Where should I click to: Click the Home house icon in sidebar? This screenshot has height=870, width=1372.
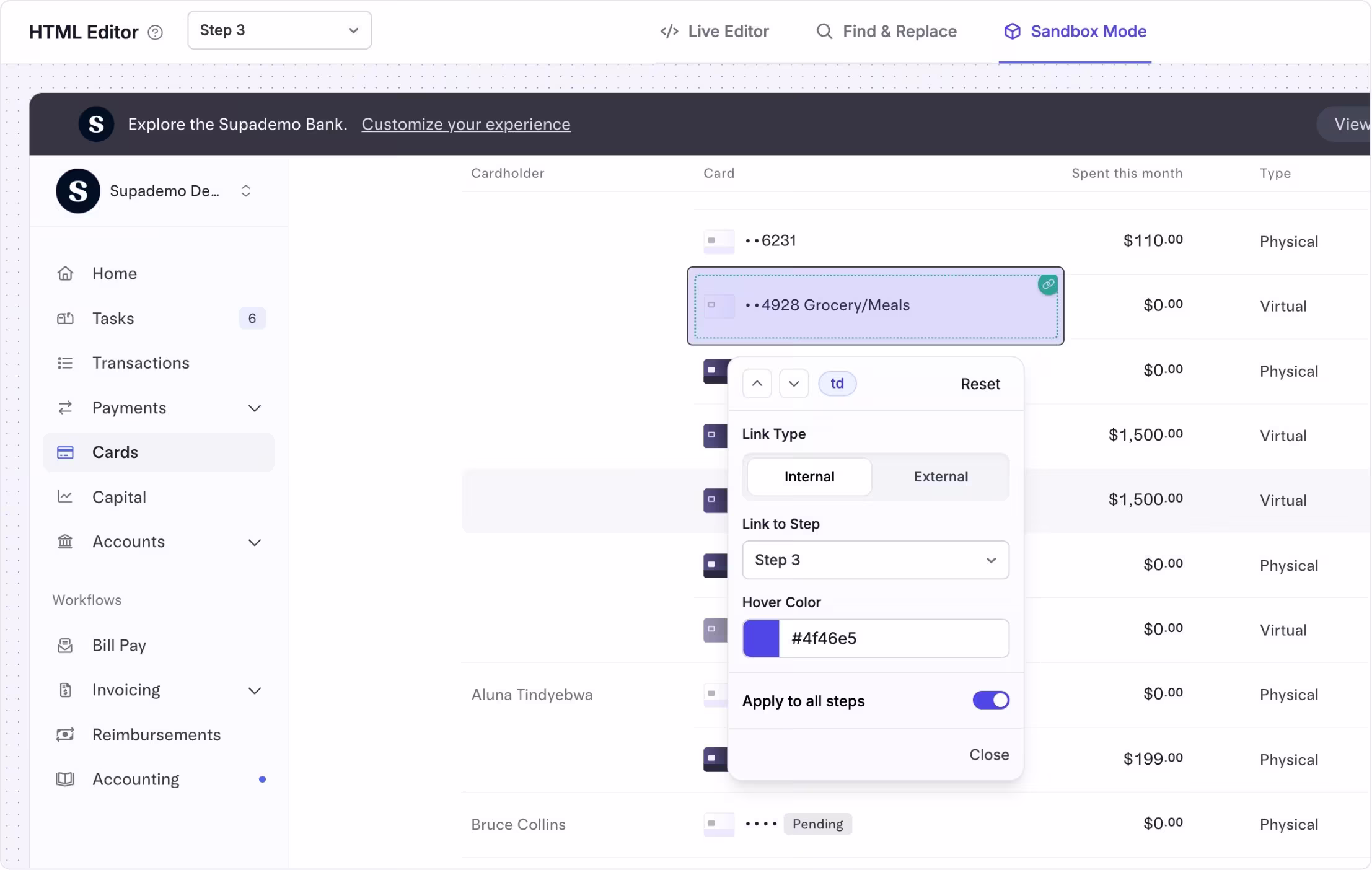click(x=65, y=273)
